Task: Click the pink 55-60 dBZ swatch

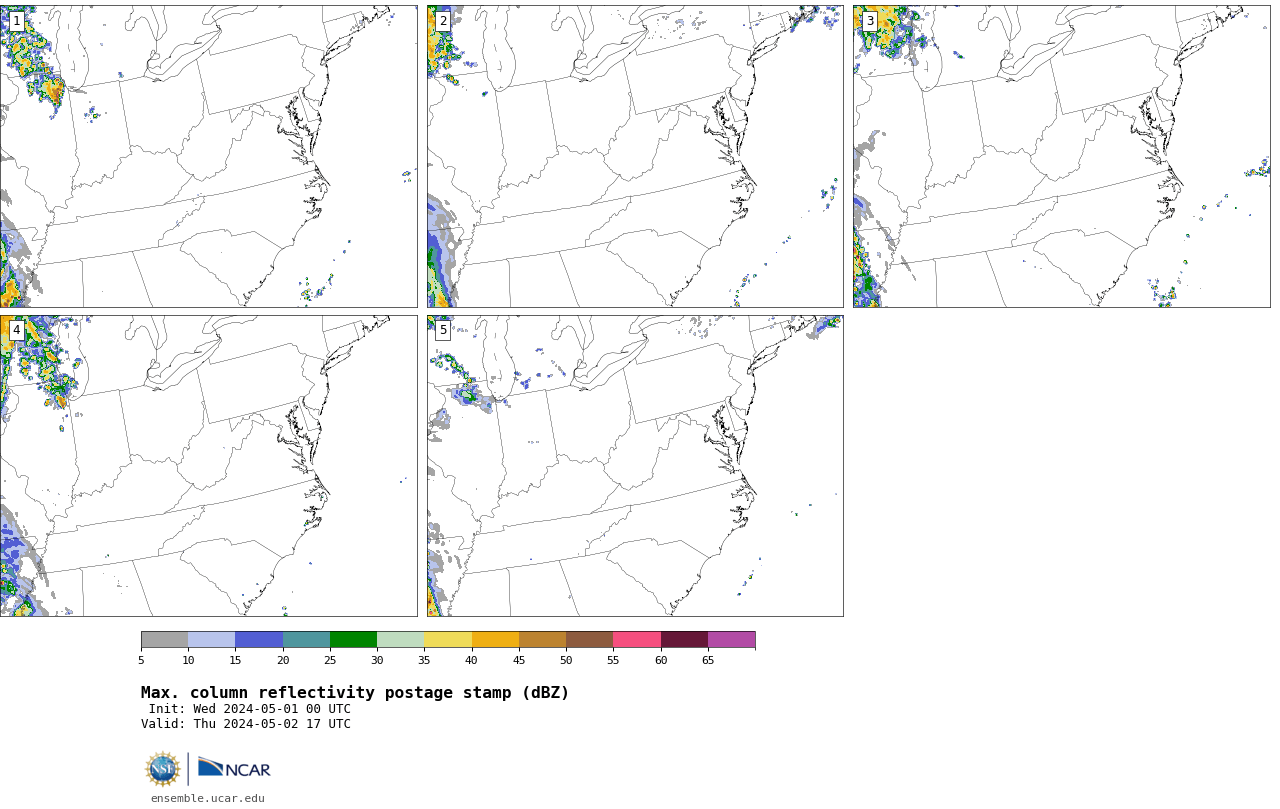Action: [637, 640]
